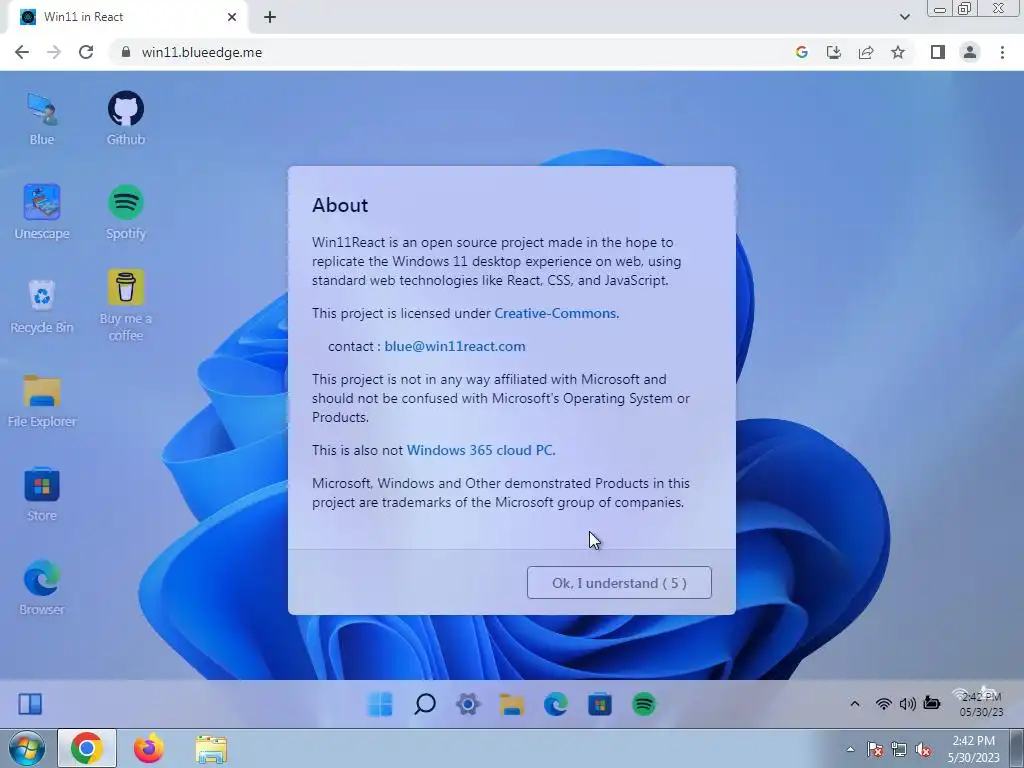Click the Wi-Fi icon in Win11 tray
Viewport: 1024px width, 768px height.
[x=884, y=703]
